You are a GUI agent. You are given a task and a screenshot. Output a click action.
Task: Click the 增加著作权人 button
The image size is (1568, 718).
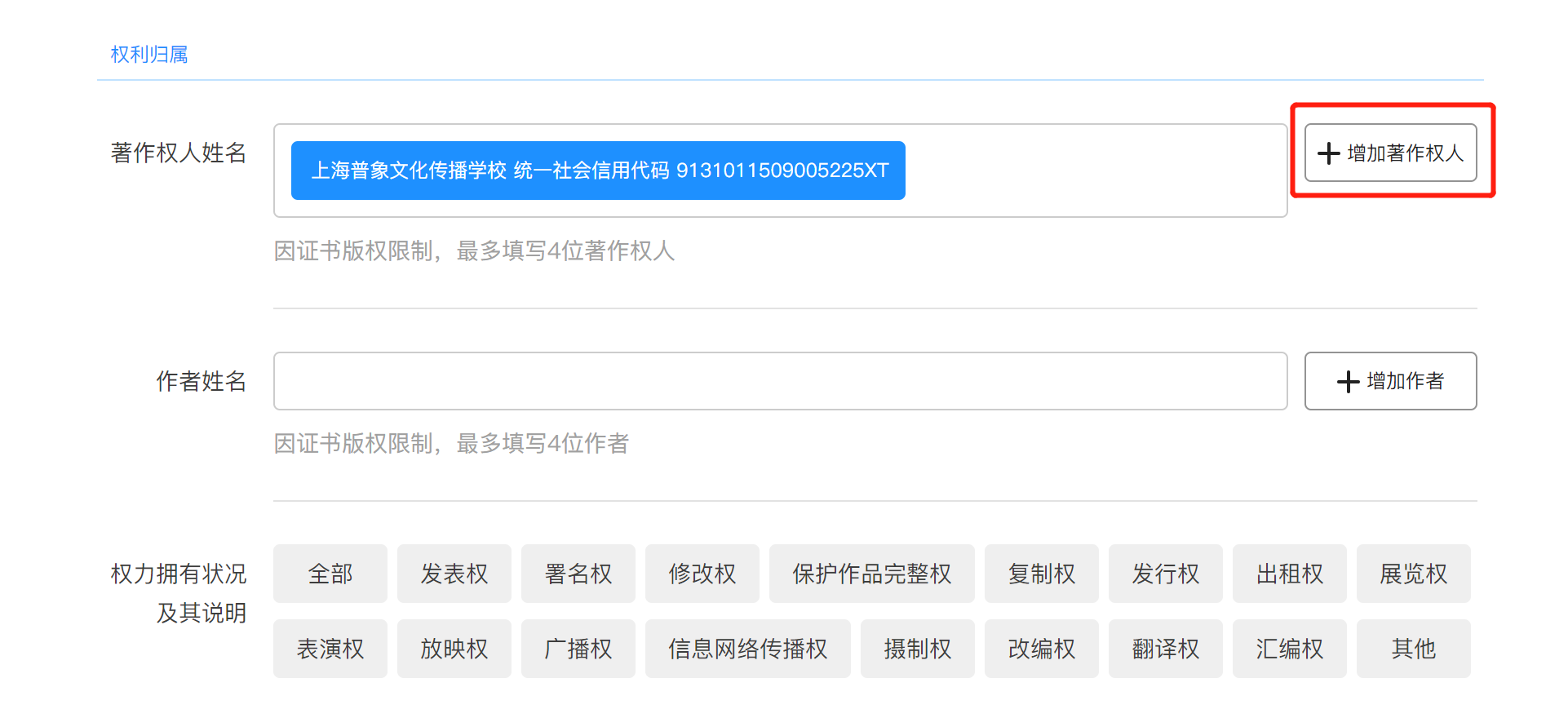click(x=1390, y=153)
